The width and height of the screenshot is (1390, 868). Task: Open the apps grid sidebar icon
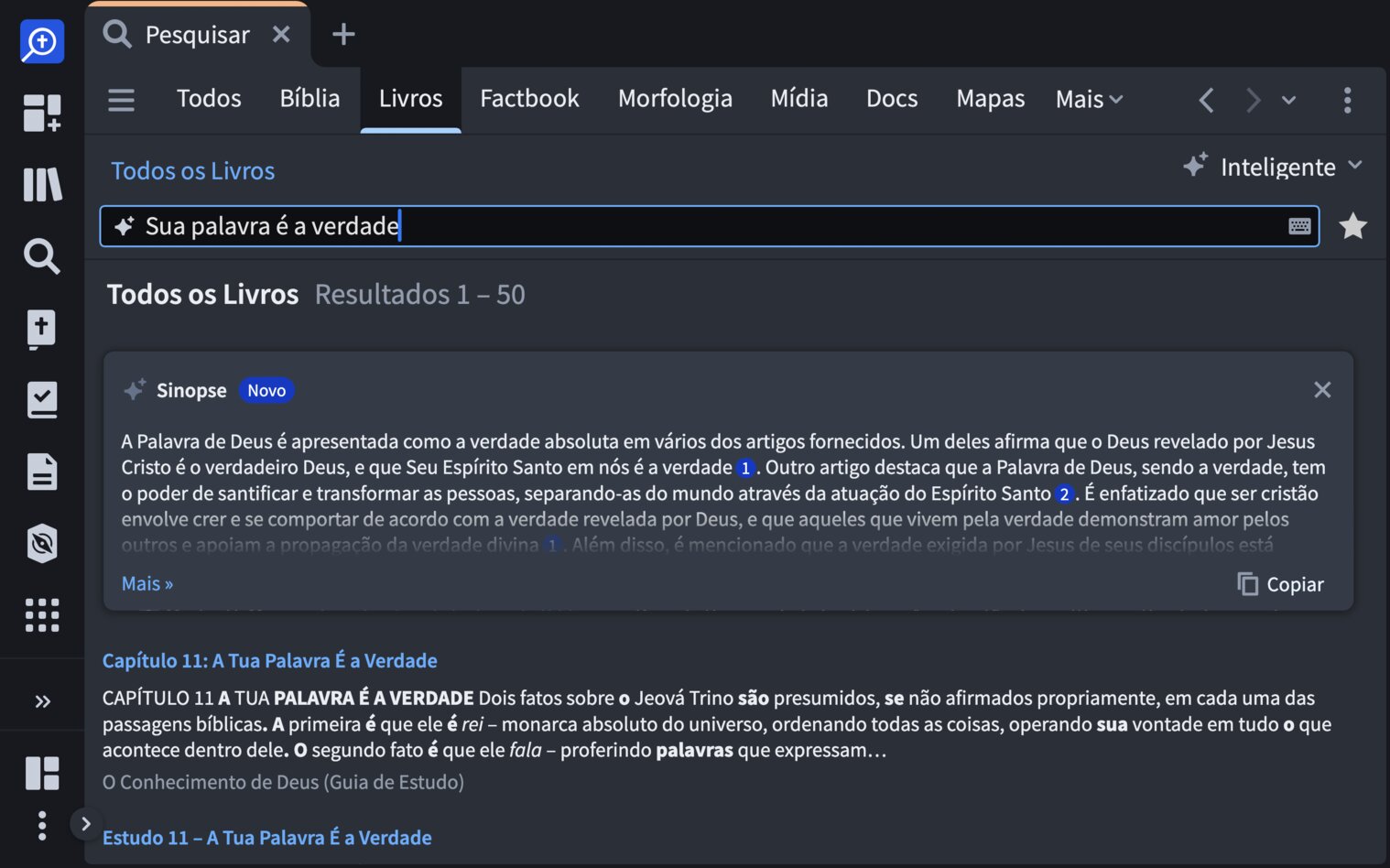click(42, 615)
